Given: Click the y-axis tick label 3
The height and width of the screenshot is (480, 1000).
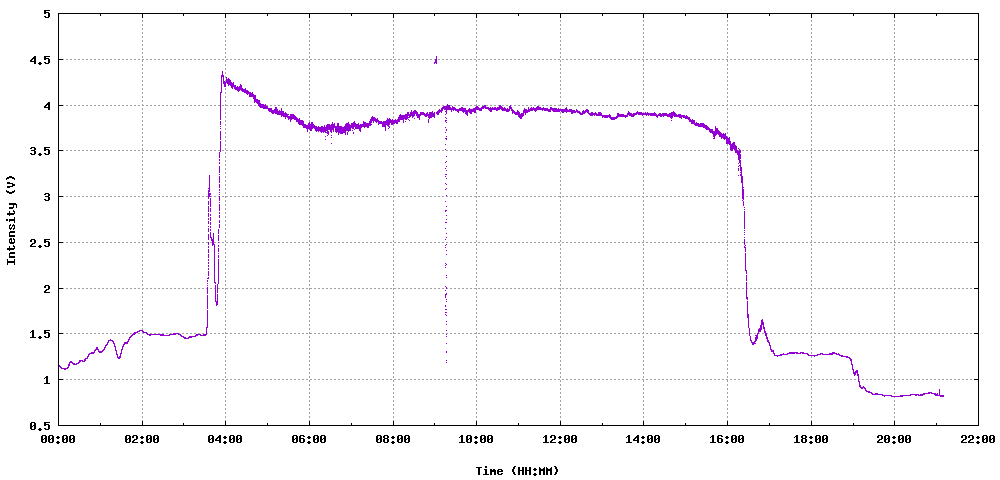Looking at the screenshot, I should (x=48, y=196).
